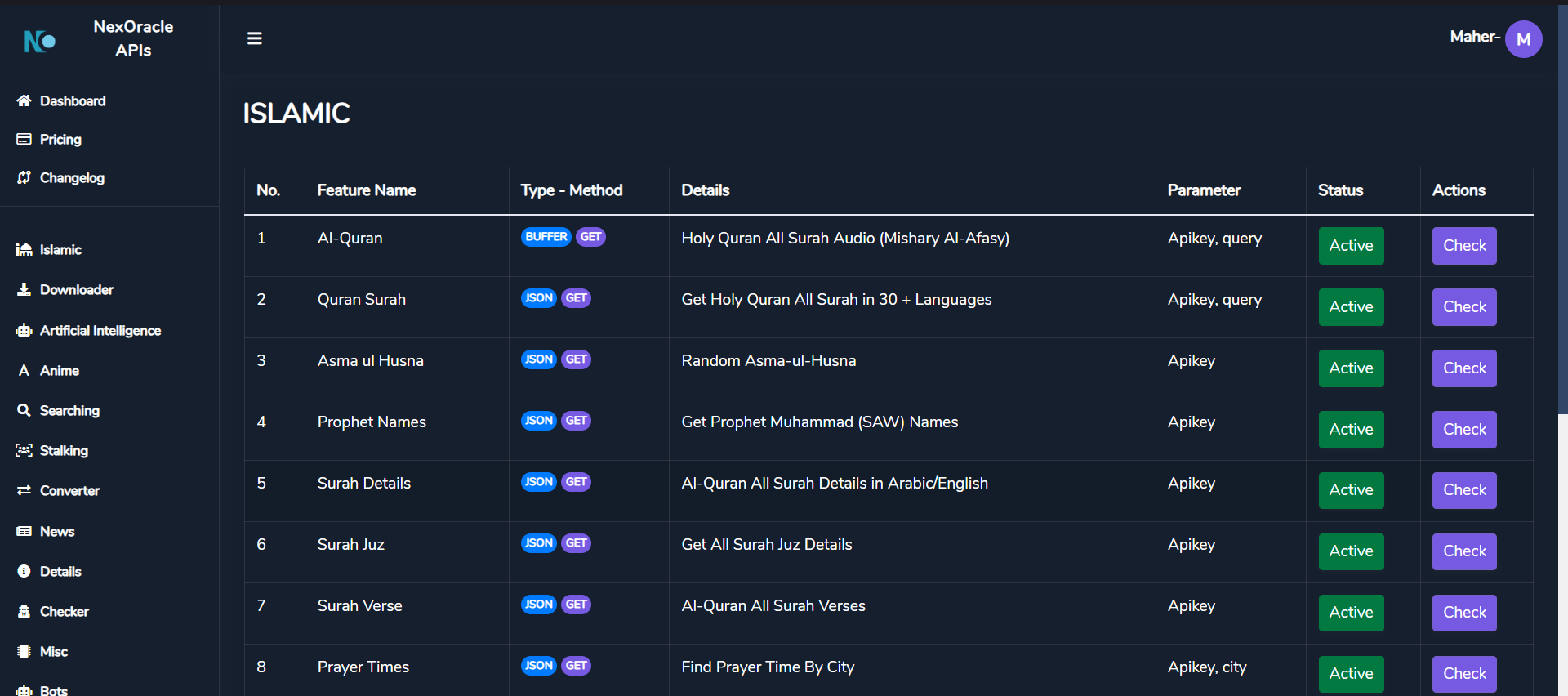Select the 'Prophet Names' feature name
Image resolution: width=1568 pixels, height=696 pixels.
(x=372, y=422)
